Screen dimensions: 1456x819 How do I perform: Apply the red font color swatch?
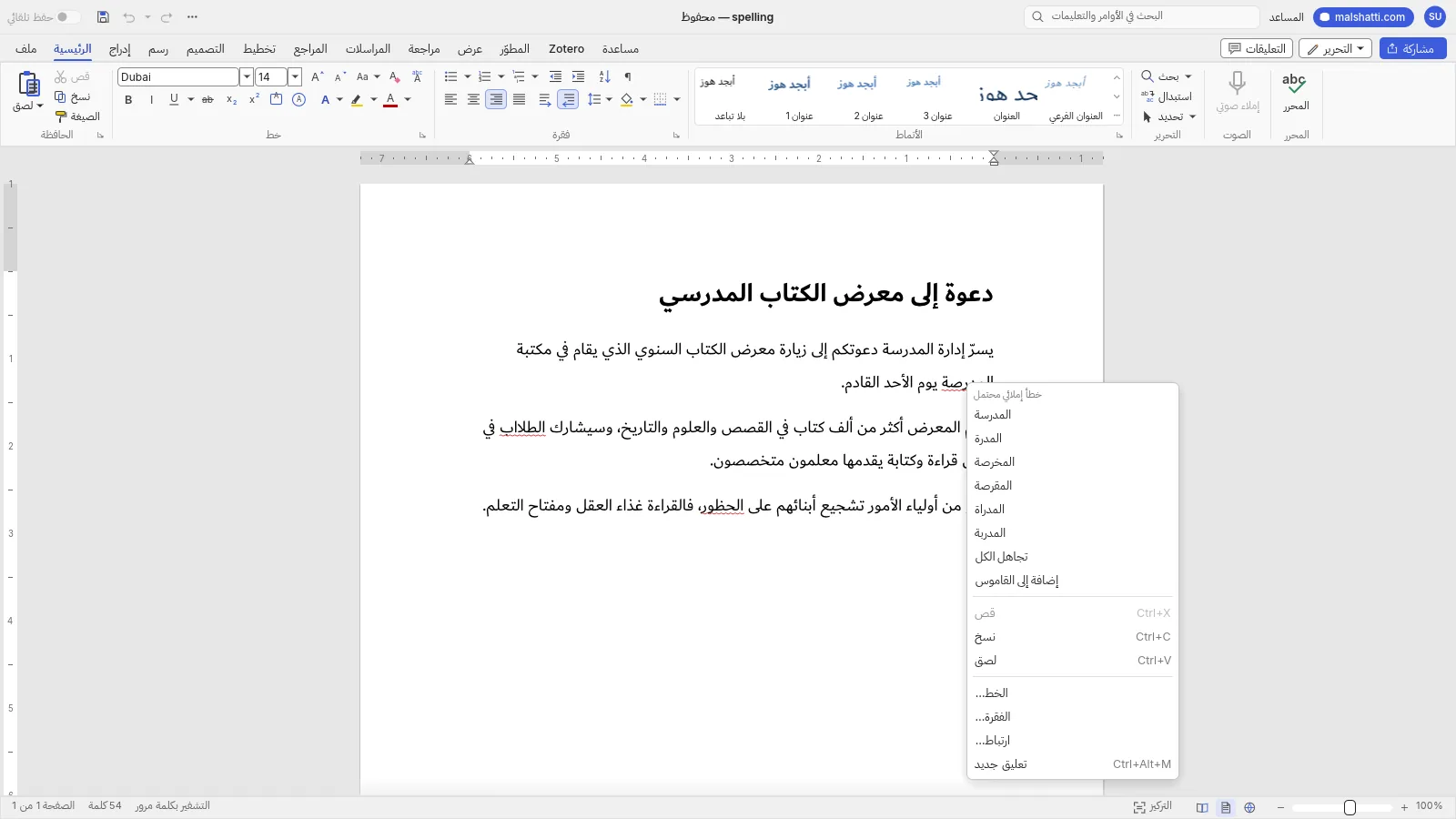(390, 100)
